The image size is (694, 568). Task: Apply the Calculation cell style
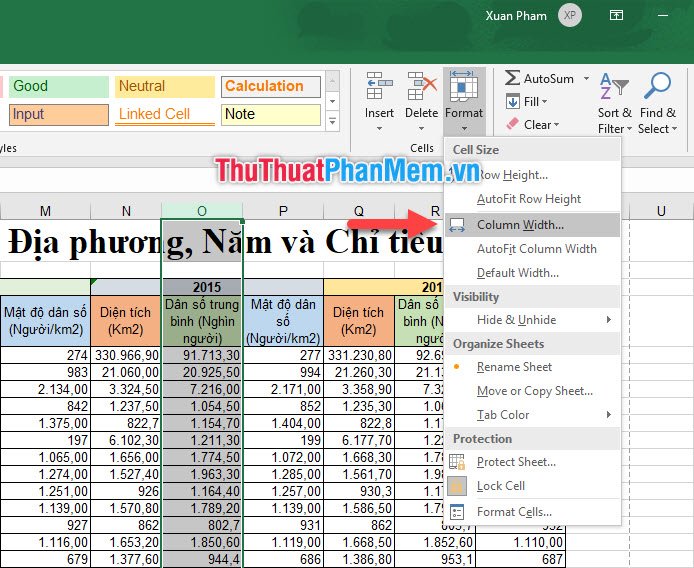(270, 86)
